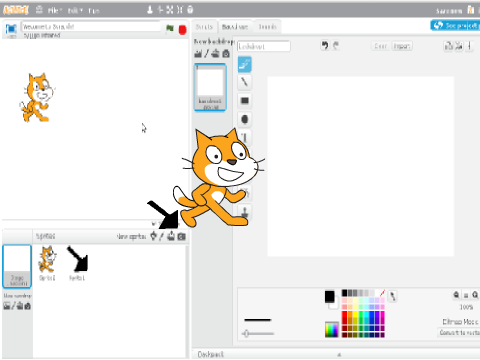Paint new backdrop in editor pane
Viewport: 480px width, 360px height.
click(207, 53)
